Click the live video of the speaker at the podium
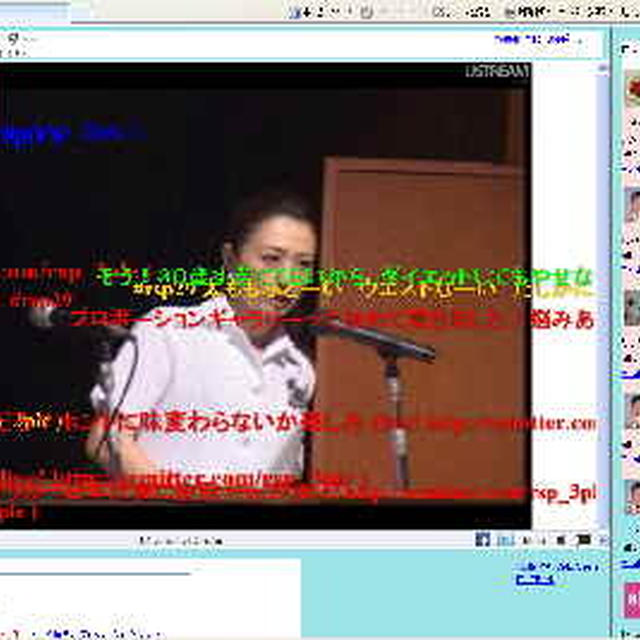This screenshot has width=640, height=640. (265, 296)
